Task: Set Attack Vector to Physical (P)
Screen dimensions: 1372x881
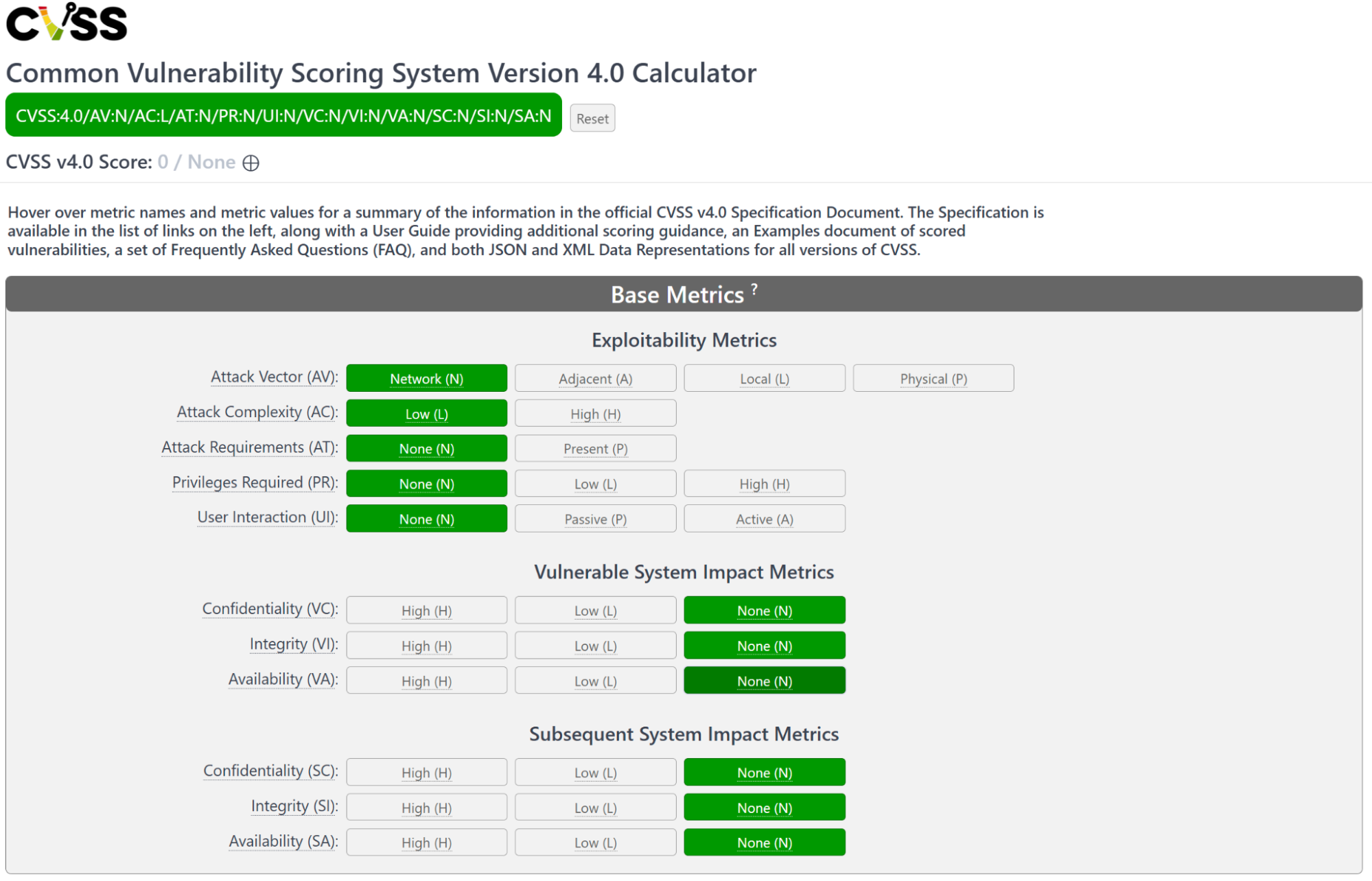Action: click(x=933, y=379)
